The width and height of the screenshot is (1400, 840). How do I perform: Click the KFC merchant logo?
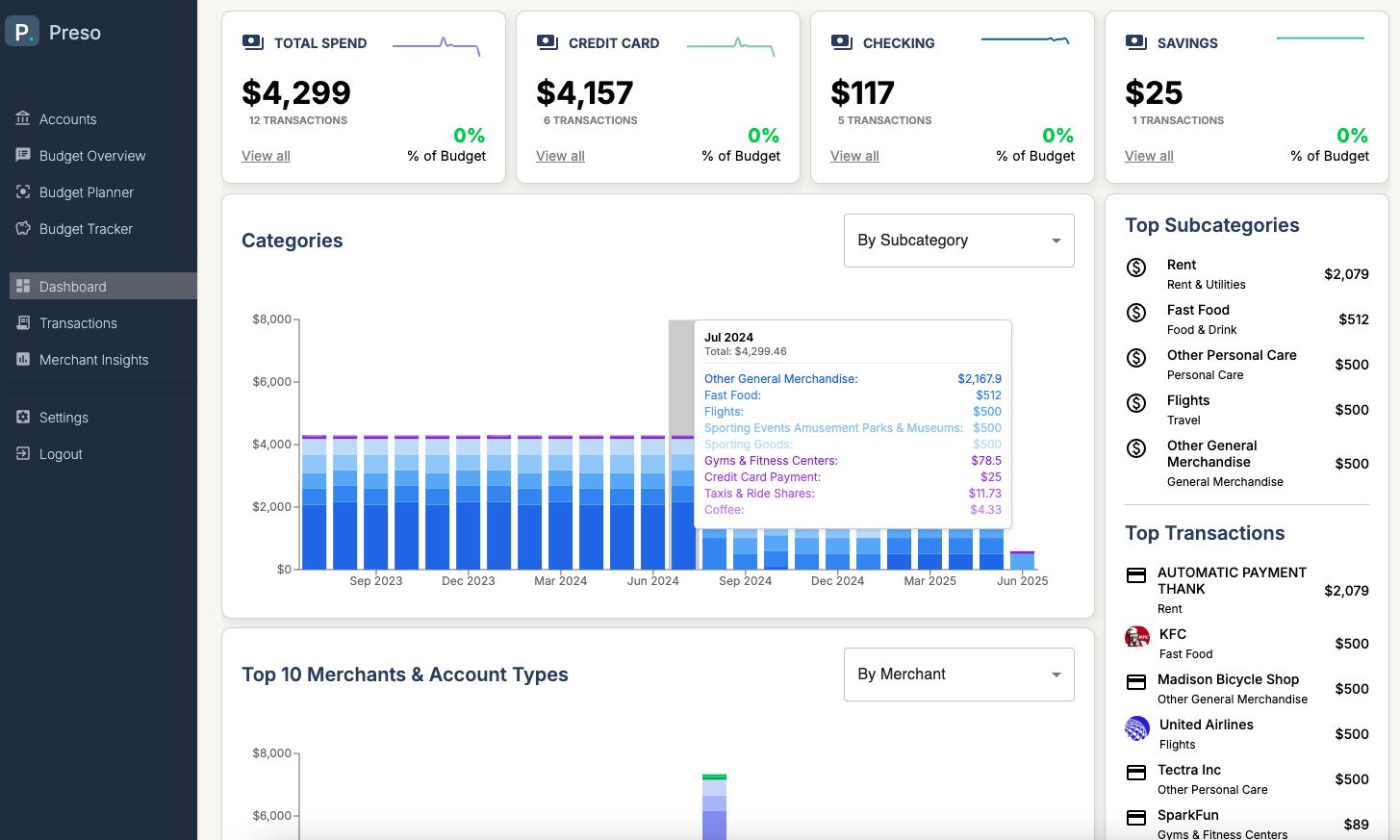1137,637
